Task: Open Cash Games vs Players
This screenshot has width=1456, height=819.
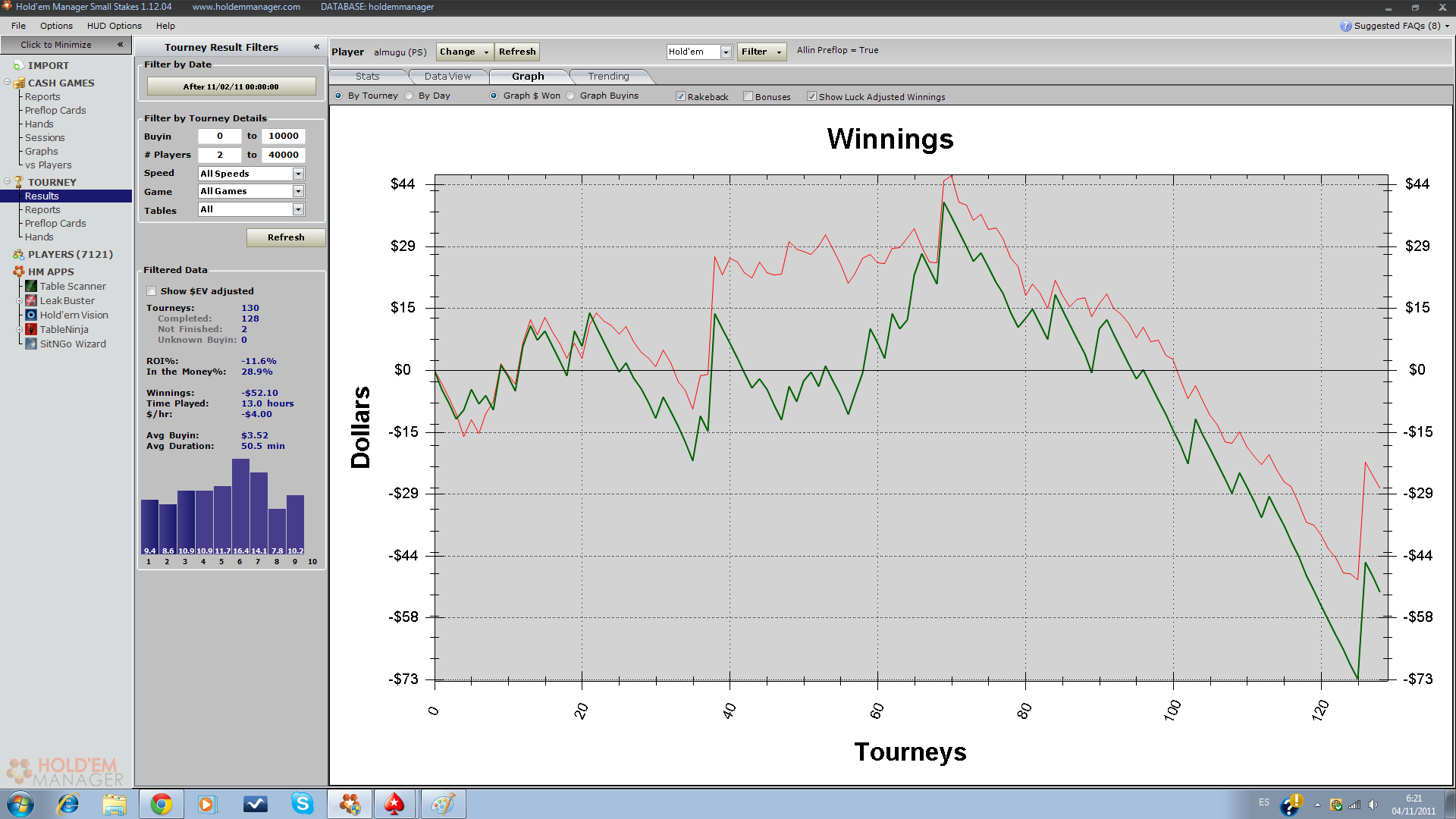Action: [48, 165]
